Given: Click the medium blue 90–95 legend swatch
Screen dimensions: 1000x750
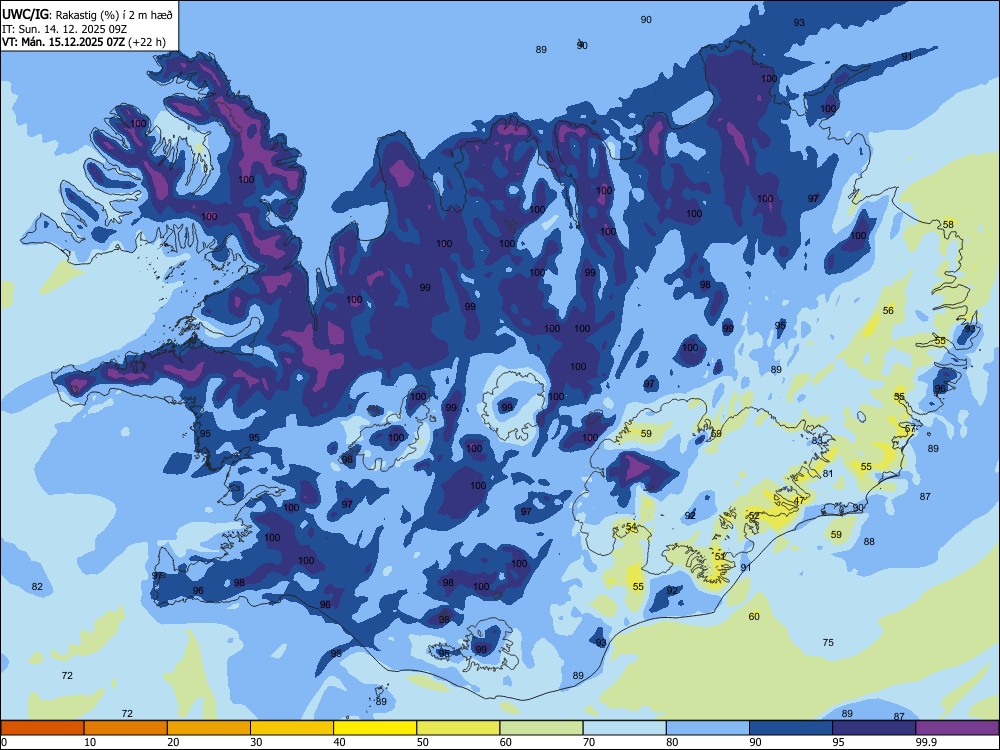Looking at the screenshot, I should click(x=791, y=728).
